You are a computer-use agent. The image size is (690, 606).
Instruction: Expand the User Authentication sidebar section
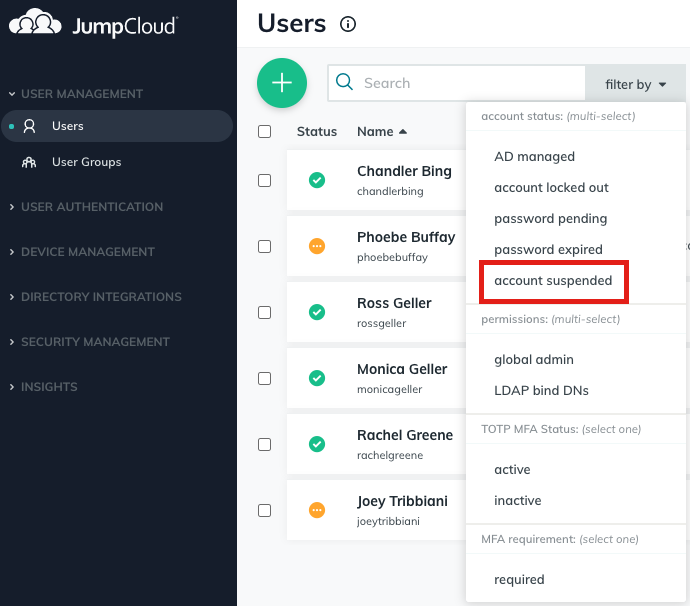92,207
